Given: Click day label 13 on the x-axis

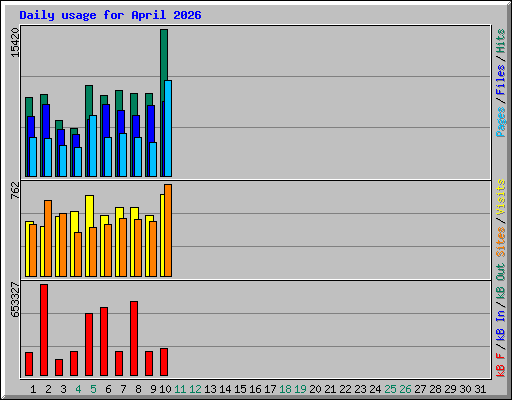Looking at the screenshot, I should coord(210,389).
